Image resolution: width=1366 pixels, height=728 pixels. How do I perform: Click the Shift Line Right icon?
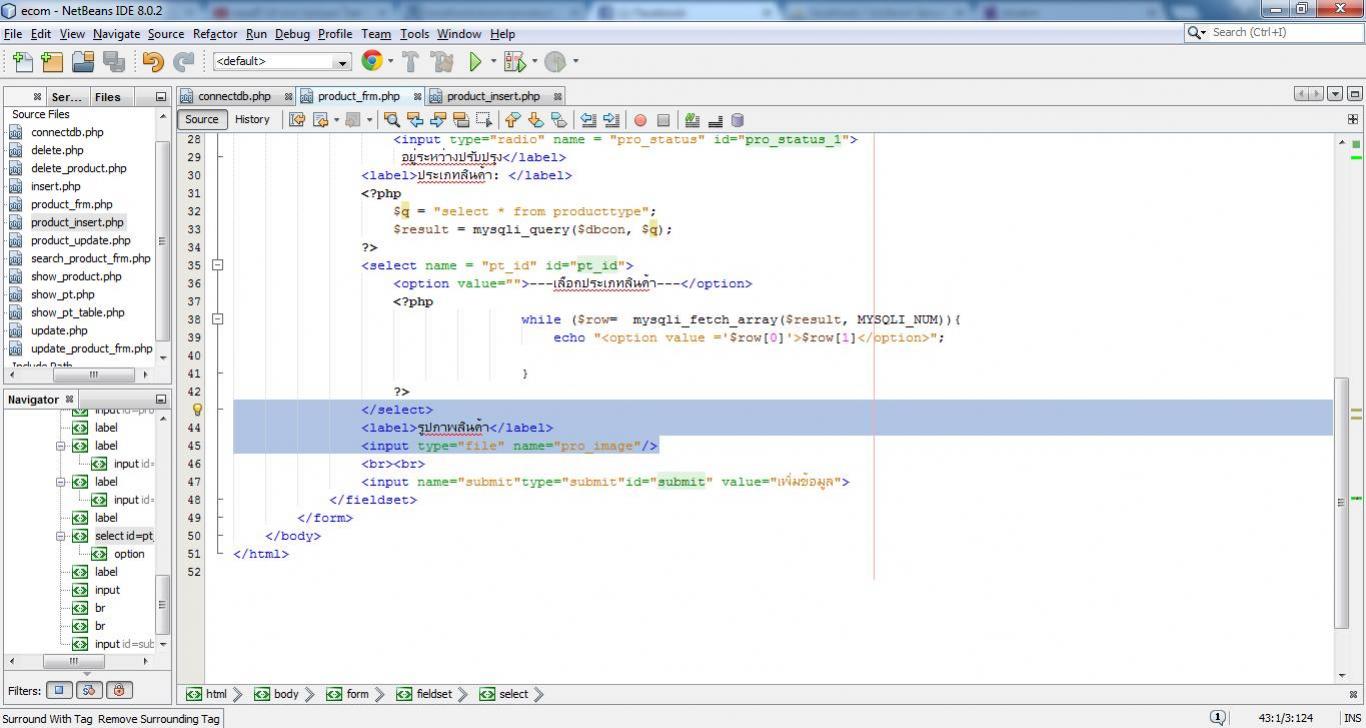tap(611, 120)
